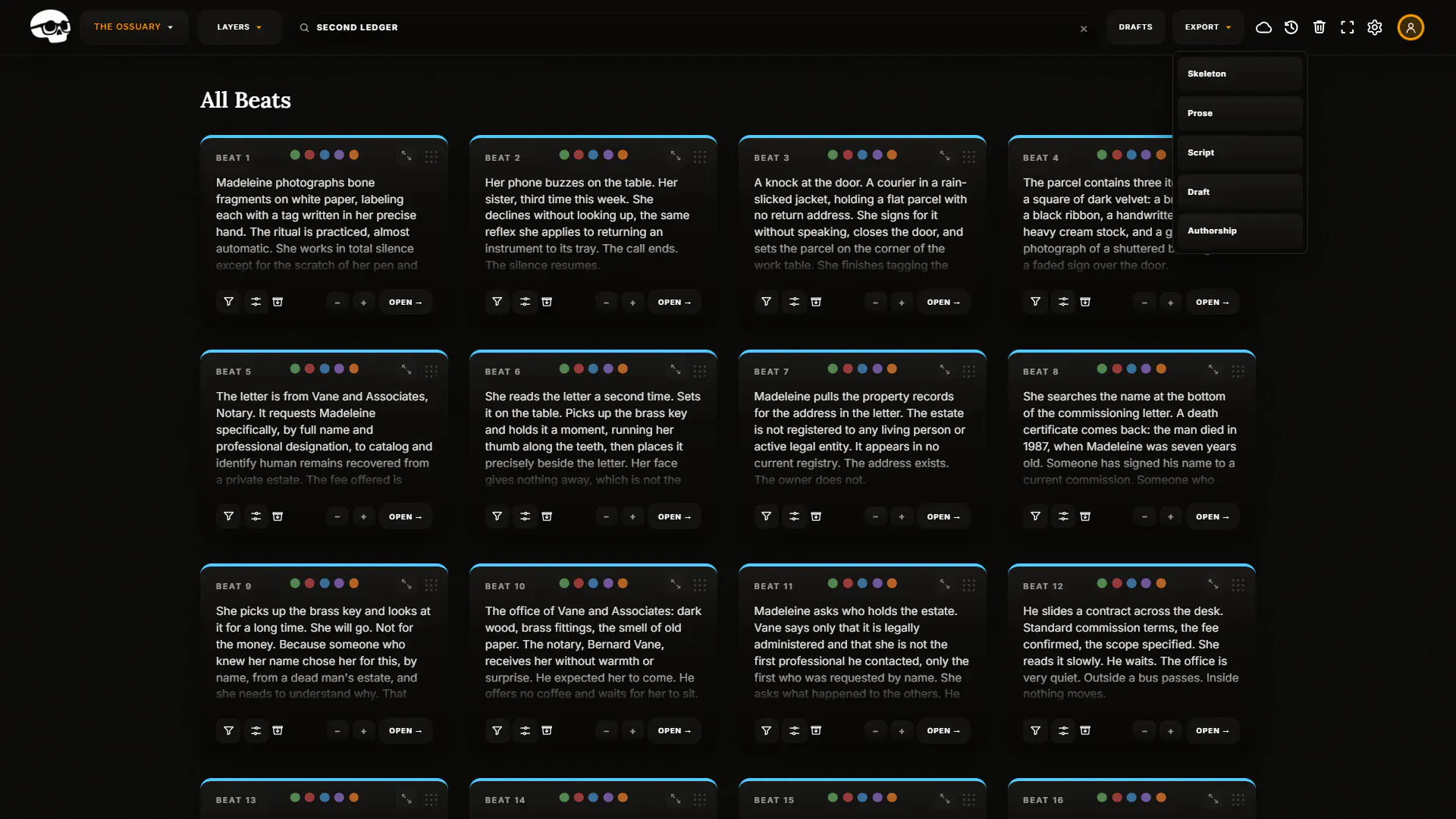Collapse the Export dropdown
1456x819 pixels.
[1208, 27]
